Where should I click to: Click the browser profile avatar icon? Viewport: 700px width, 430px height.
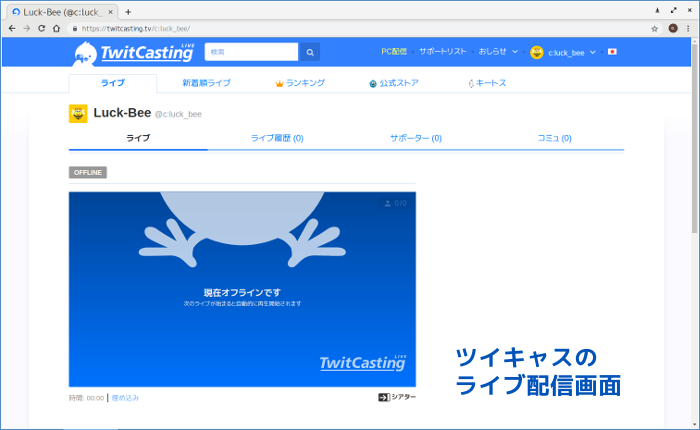pos(673,29)
